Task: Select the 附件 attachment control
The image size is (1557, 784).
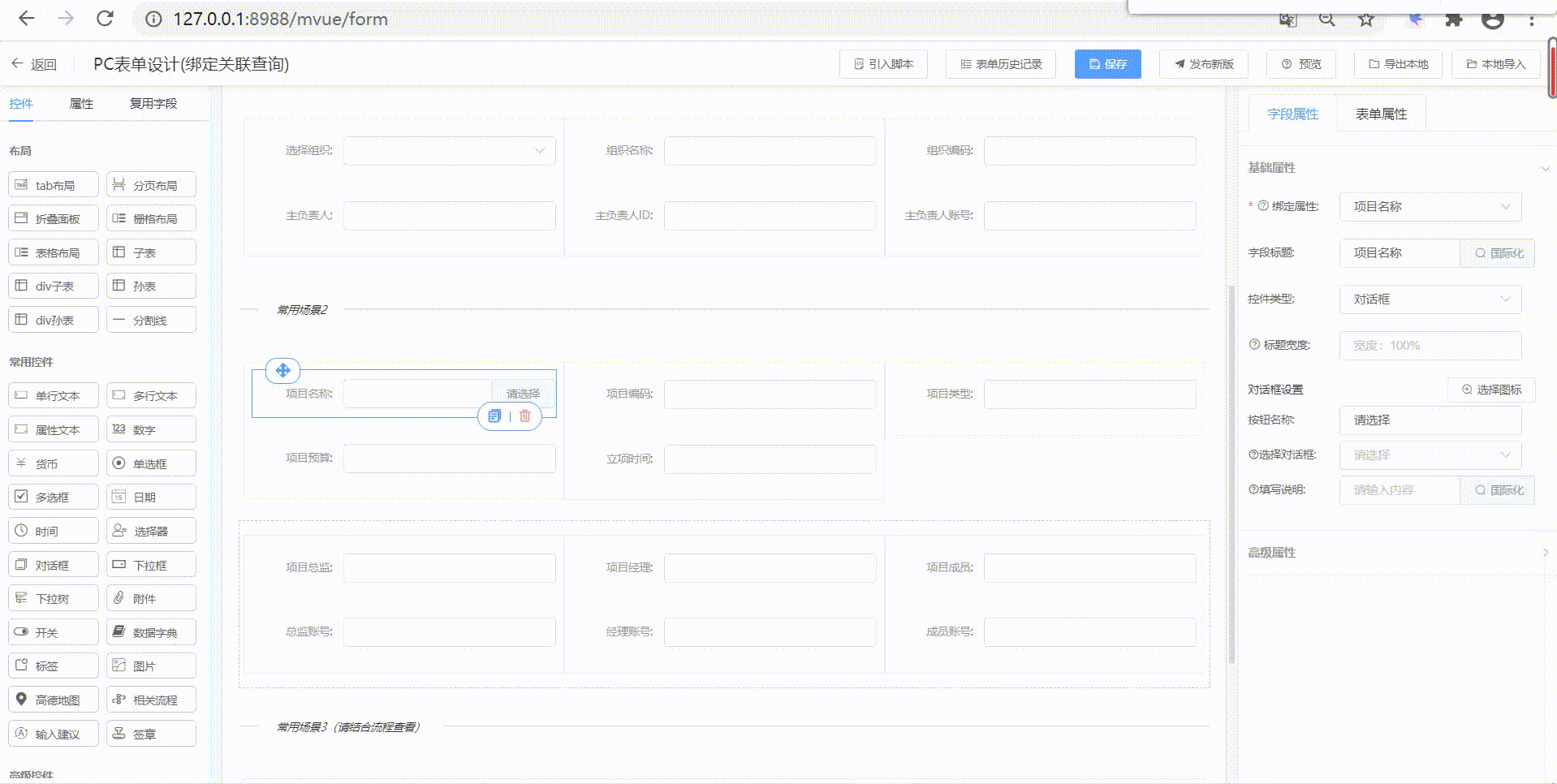Action: [151, 598]
